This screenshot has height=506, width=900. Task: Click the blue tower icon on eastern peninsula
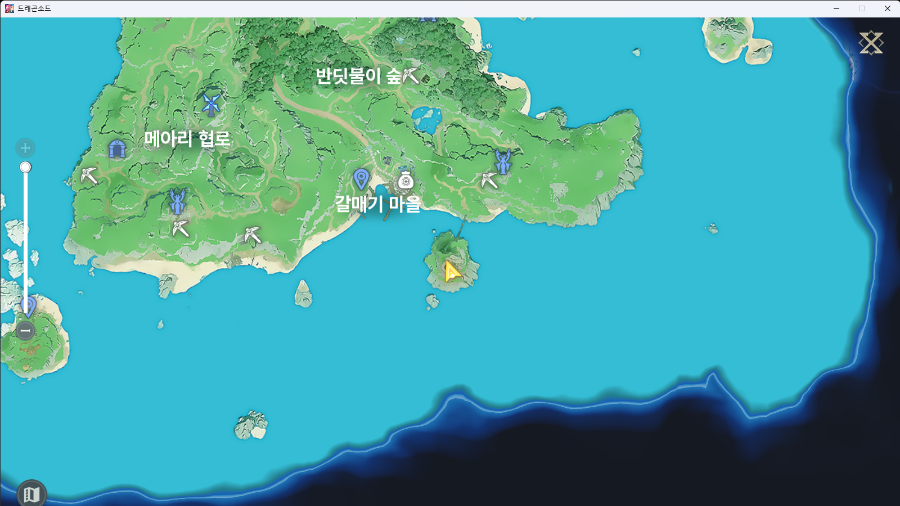(503, 161)
